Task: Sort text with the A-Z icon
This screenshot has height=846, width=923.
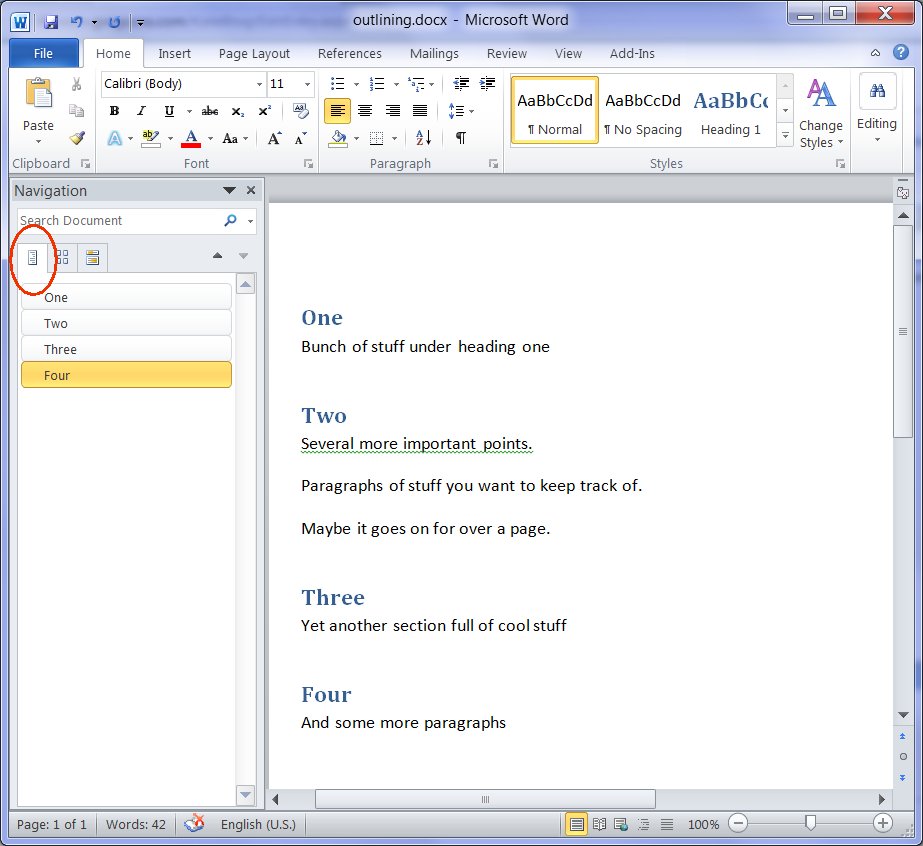Action: (424, 138)
